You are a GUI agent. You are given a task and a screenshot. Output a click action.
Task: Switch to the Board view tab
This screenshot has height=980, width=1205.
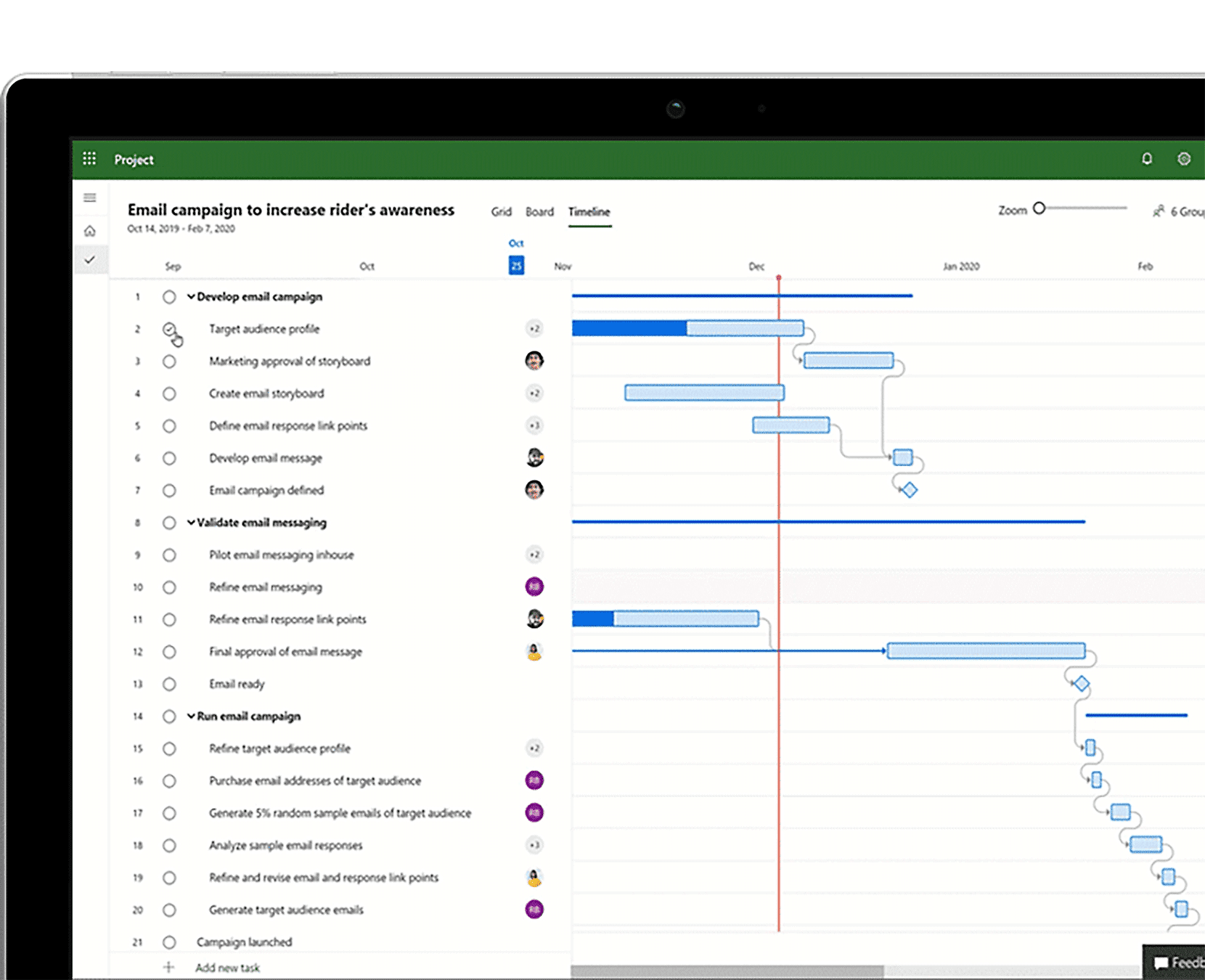click(539, 211)
